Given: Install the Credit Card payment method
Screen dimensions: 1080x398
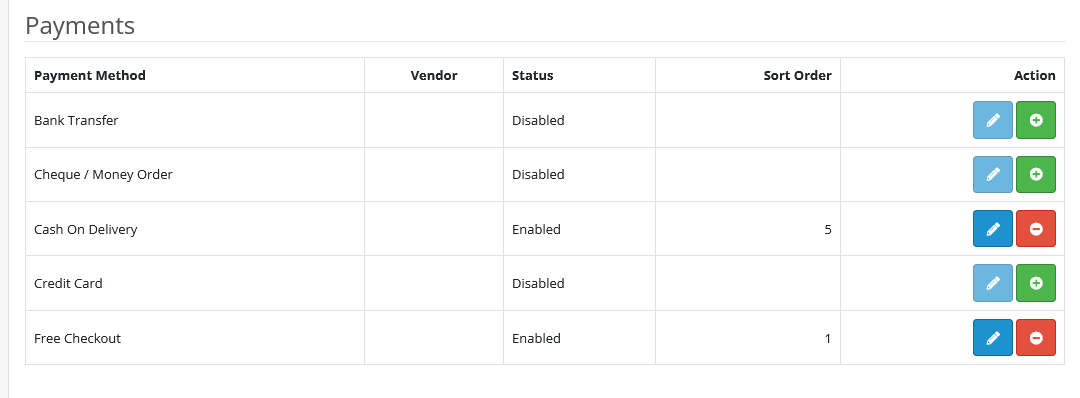Looking at the screenshot, I should 1036,283.
